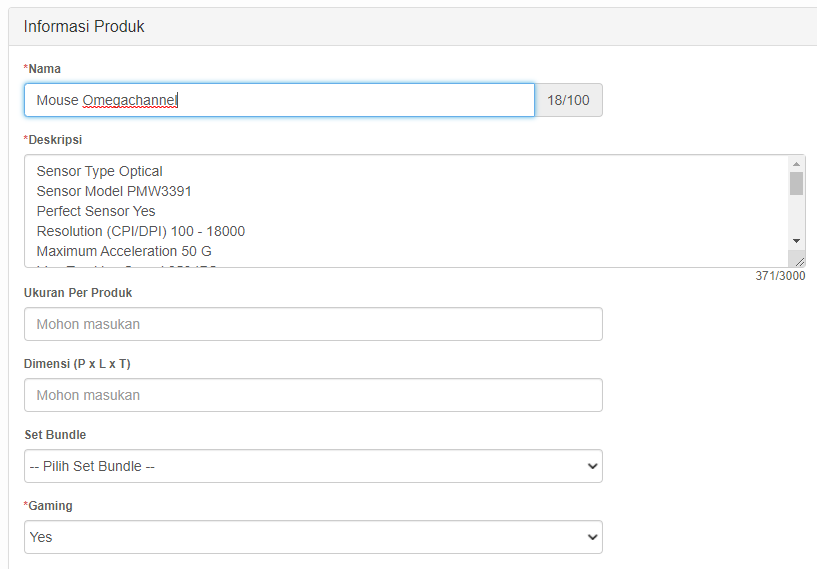Click the Ukuran Per Produk label
This screenshot has width=817, height=569.
[78, 293]
